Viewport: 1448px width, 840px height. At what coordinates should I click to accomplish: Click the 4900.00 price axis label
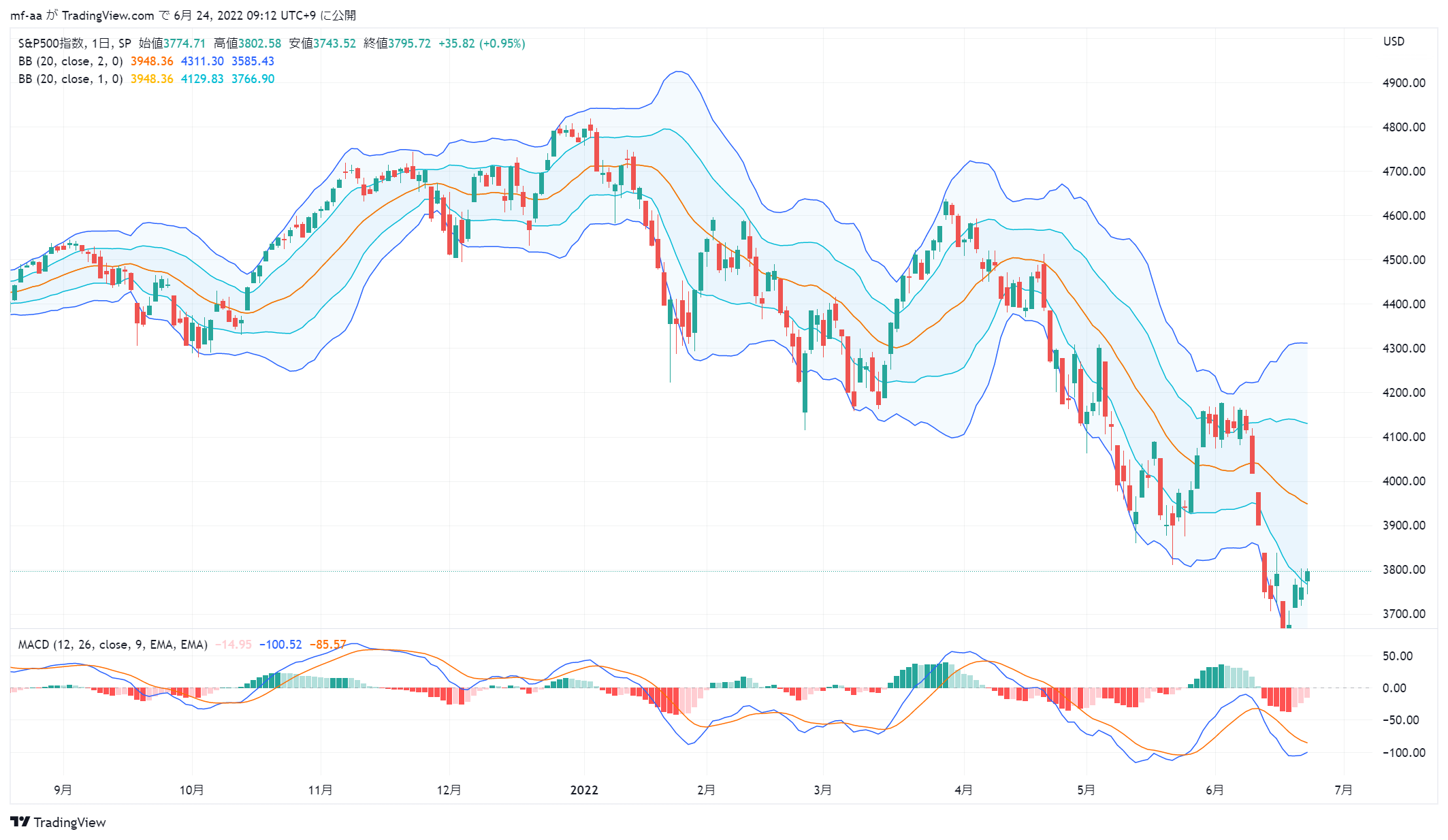tap(1404, 83)
